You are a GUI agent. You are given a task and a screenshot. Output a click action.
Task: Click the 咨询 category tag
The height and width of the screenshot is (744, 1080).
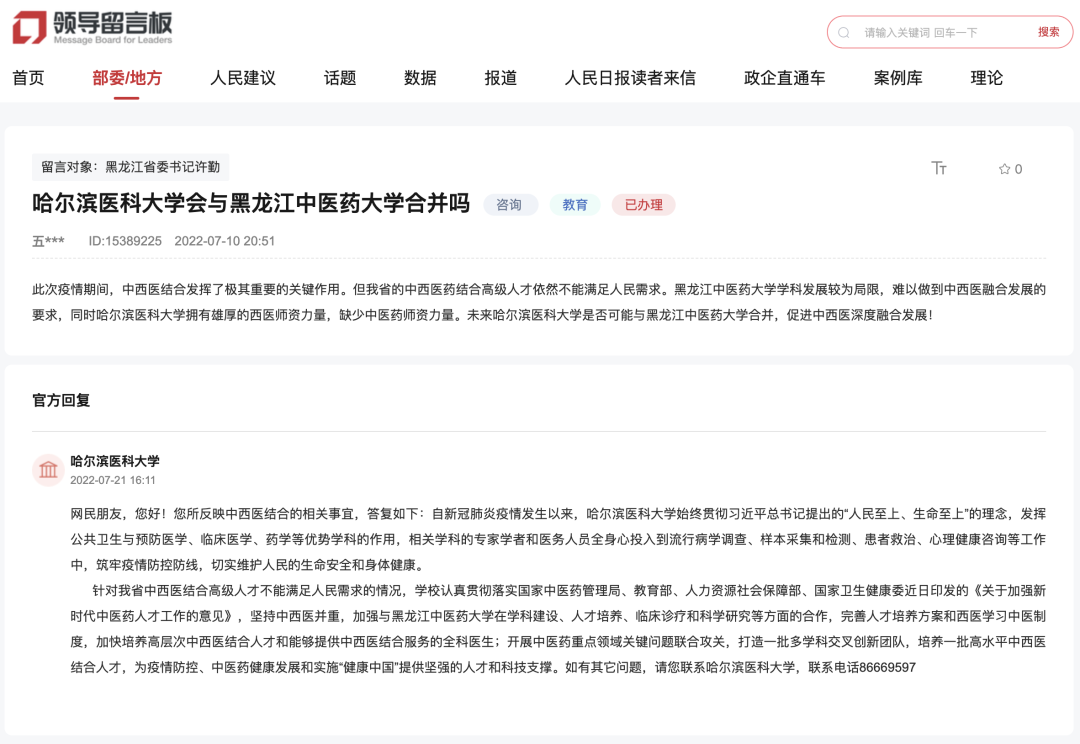coord(509,205)
